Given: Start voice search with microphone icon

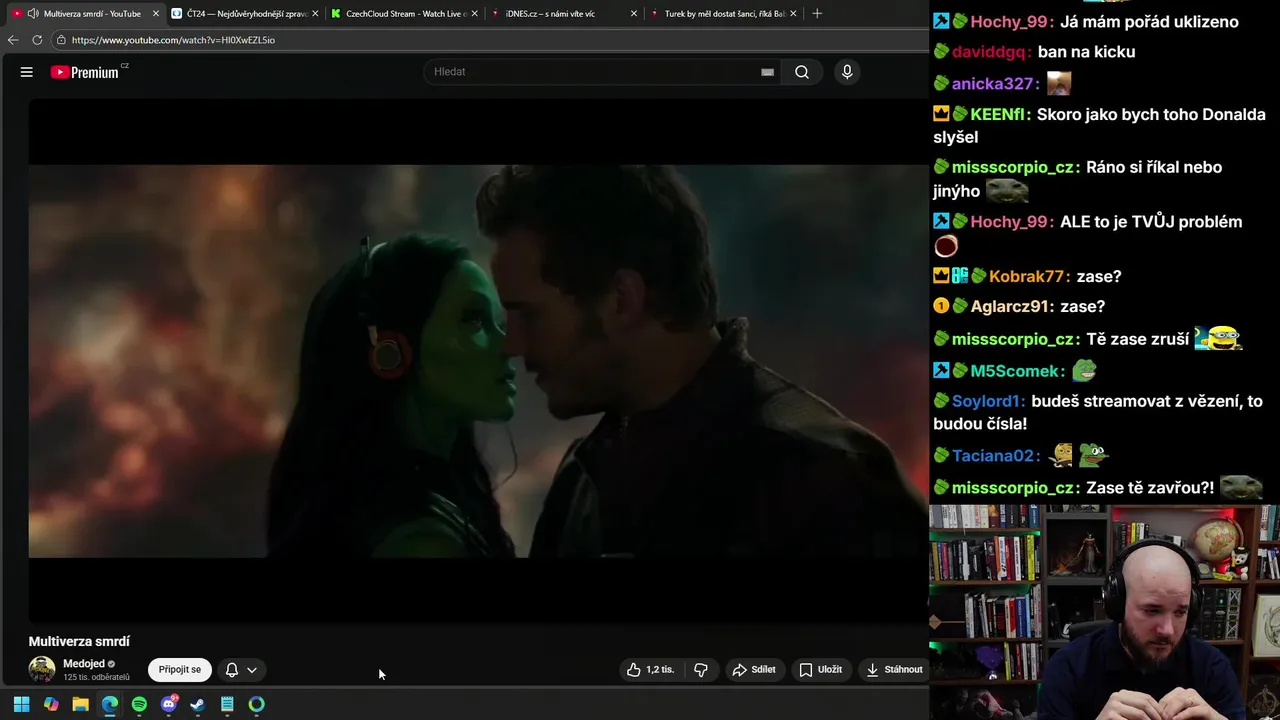Looking at the screenshot, I should [x=847, y=72].
